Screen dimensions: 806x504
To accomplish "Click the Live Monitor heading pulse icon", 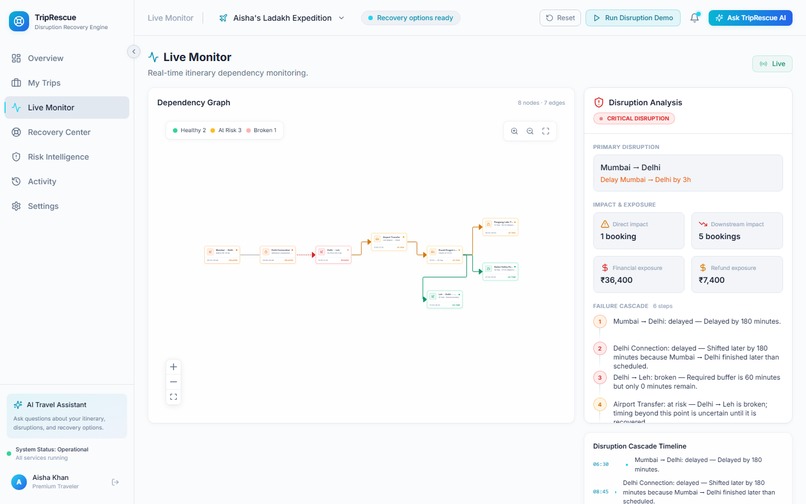I will click(153, 57).
